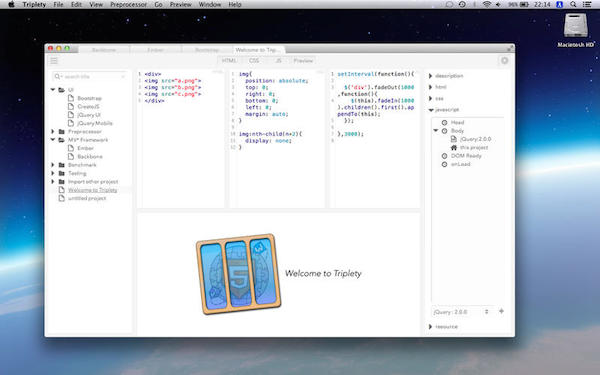Image resolution: width=600 pixels, height=375 pixels.
Task: Open Macintosh HD drive icon on desktop
Action: pos(576,26)
